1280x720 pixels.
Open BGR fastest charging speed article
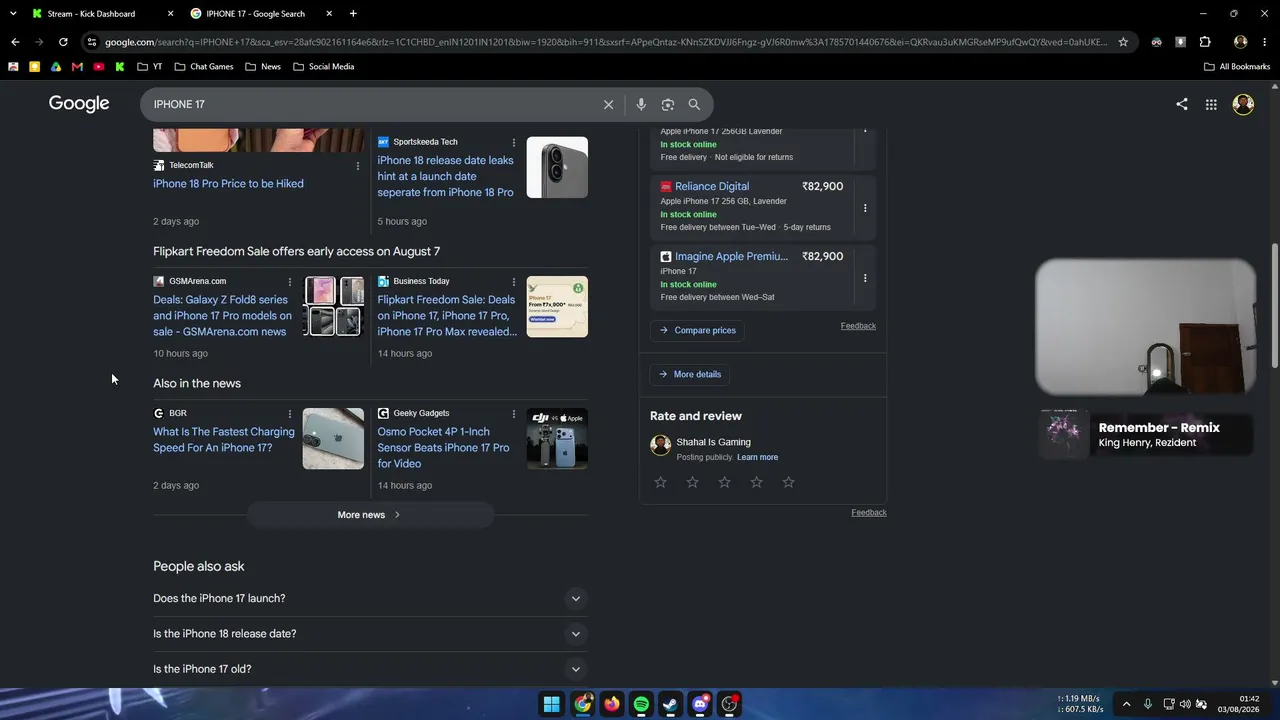(224, 440)
